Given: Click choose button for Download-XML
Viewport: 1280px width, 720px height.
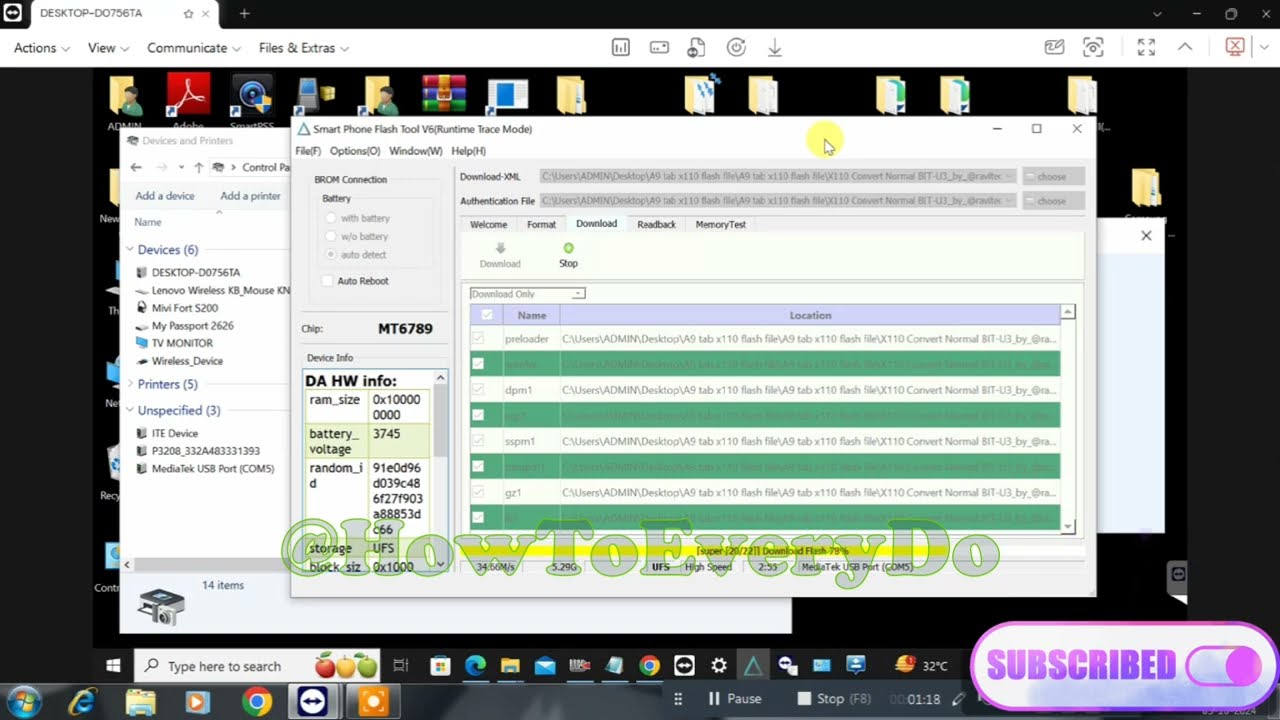Looking at the screenshot, I should (x=1052, y=176).
